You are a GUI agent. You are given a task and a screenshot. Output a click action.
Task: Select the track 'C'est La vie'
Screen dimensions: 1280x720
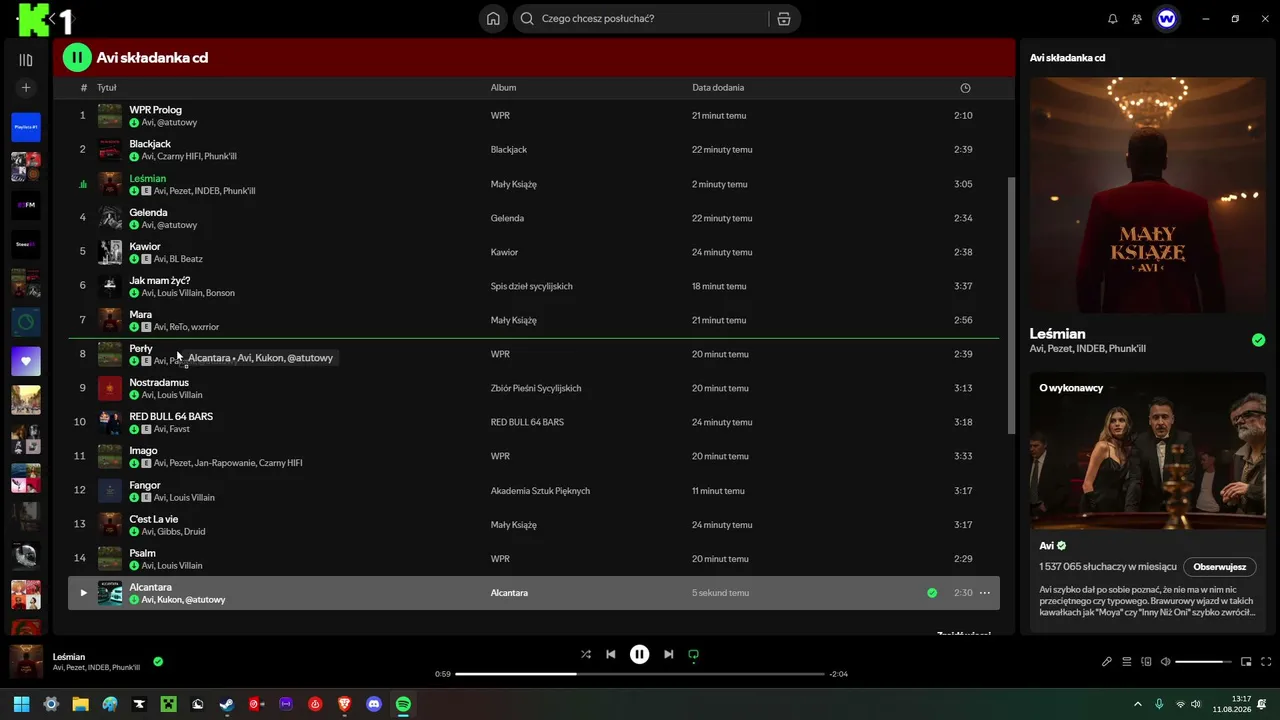tap(154, 519)
